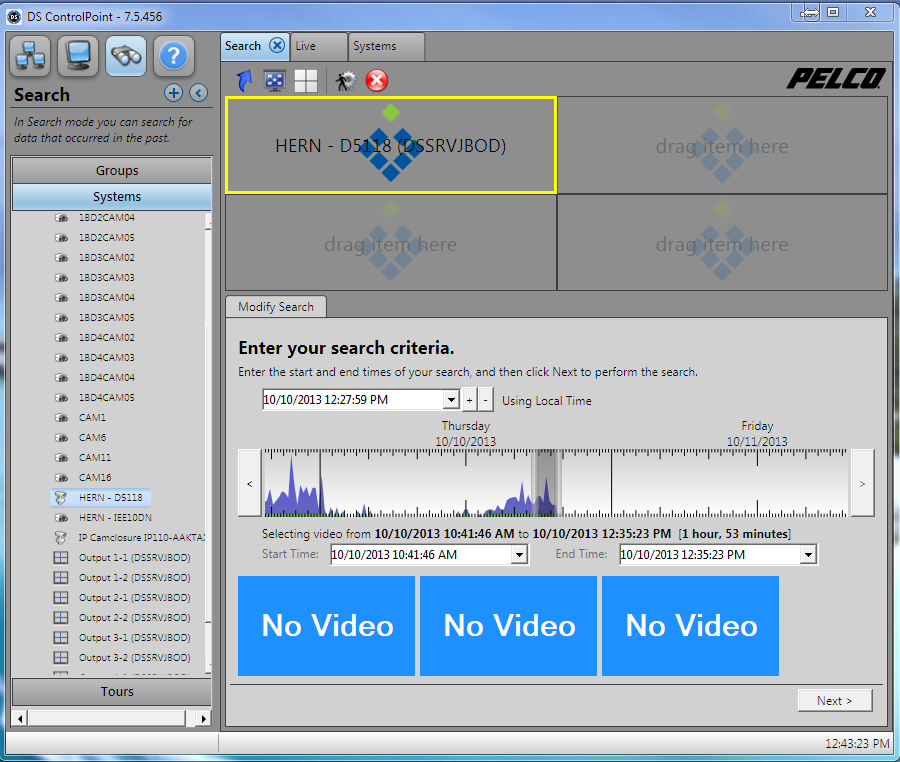The width and height of the screenshot is (900, 762).
Task: Toggle full screen with the monitor expand icon
Action: (x=273, y=80)
